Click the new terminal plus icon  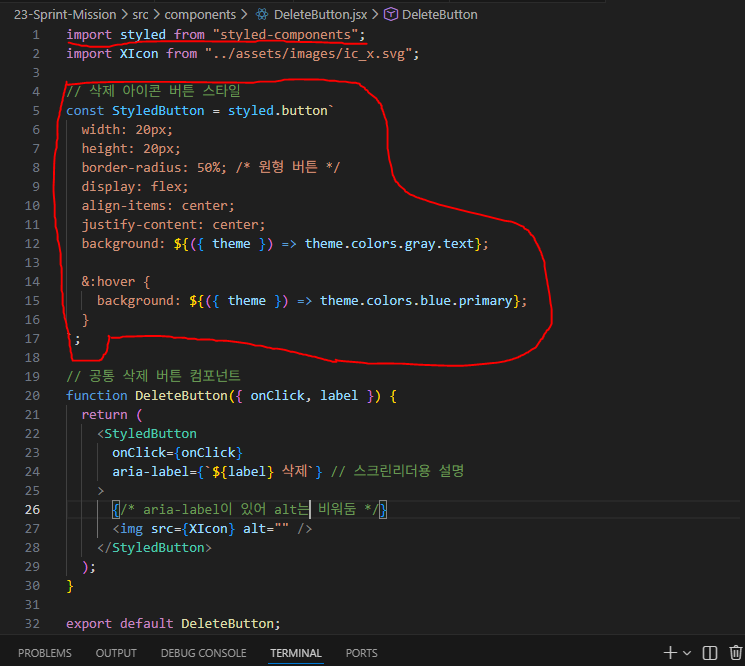pyautogui.click(x=670, y=653)
